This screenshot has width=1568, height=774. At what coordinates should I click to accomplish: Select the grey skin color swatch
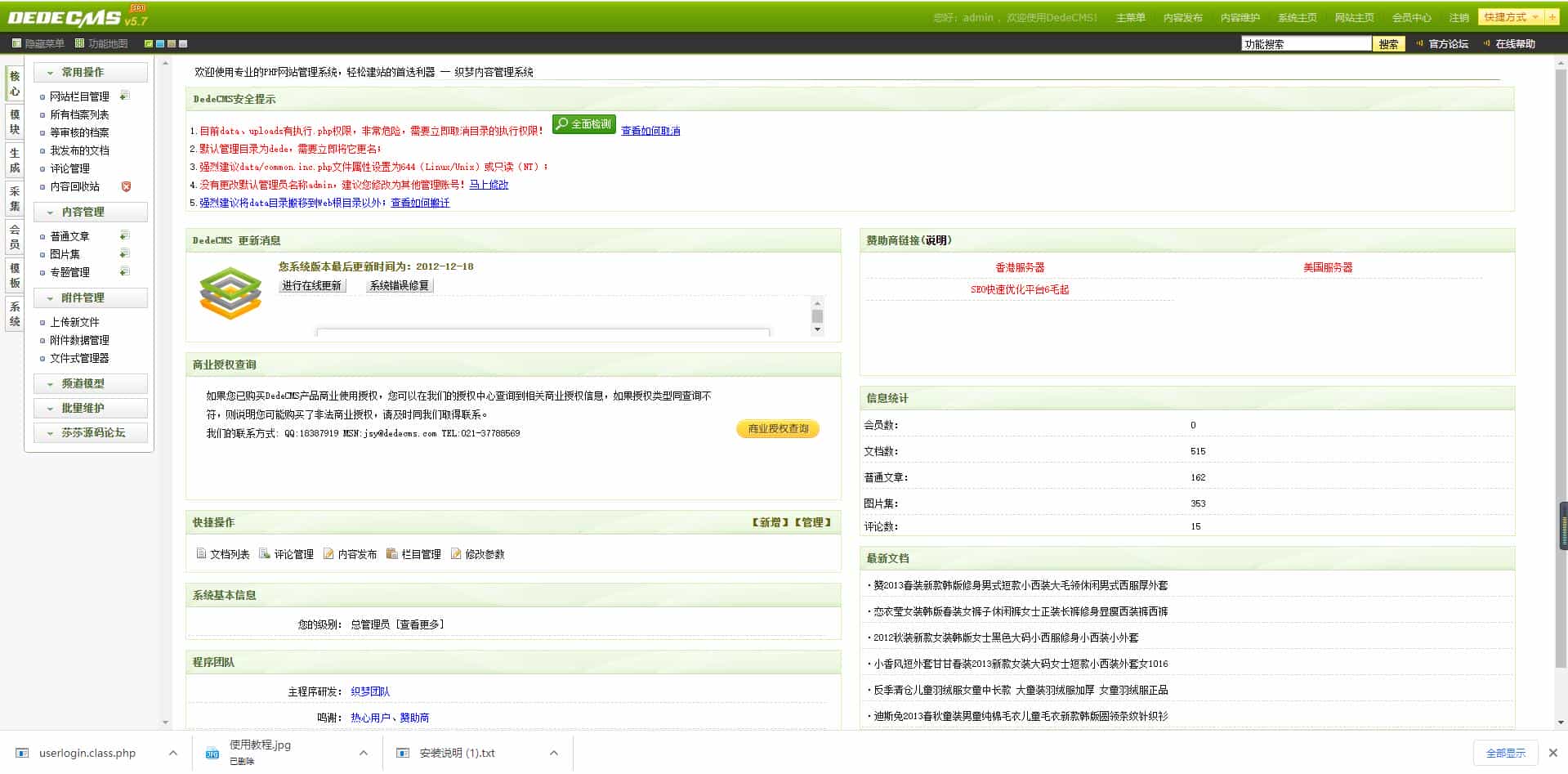pos(183,43)
